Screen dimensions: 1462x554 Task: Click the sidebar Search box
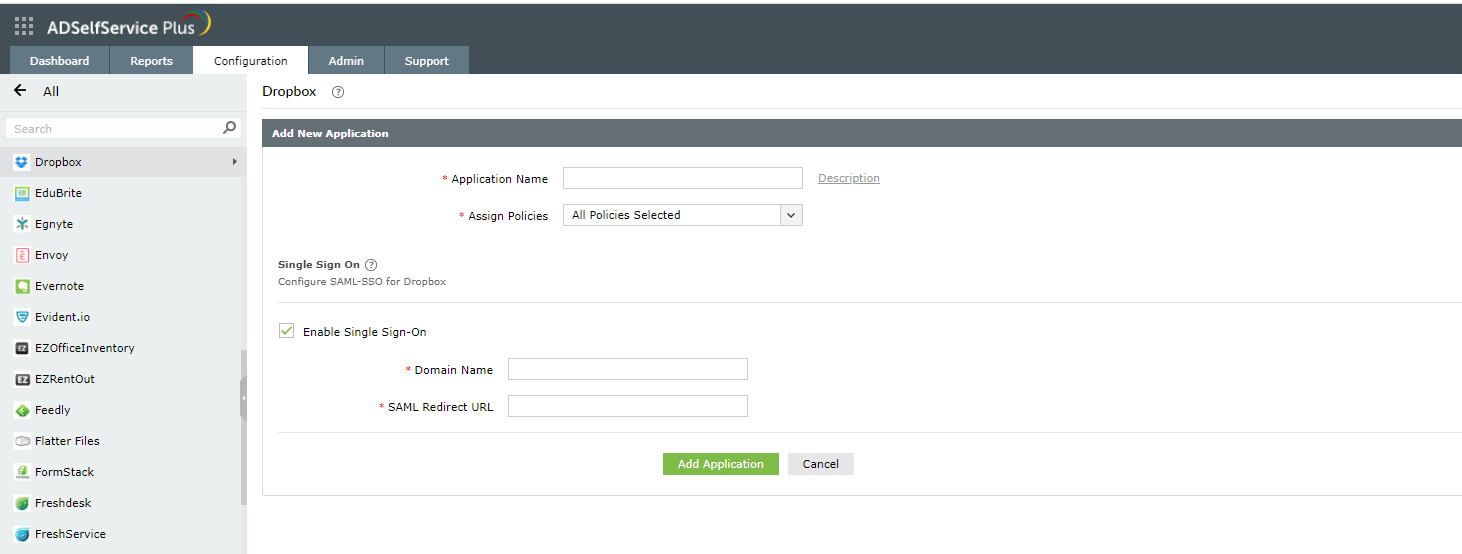click(x=123, y=128)
